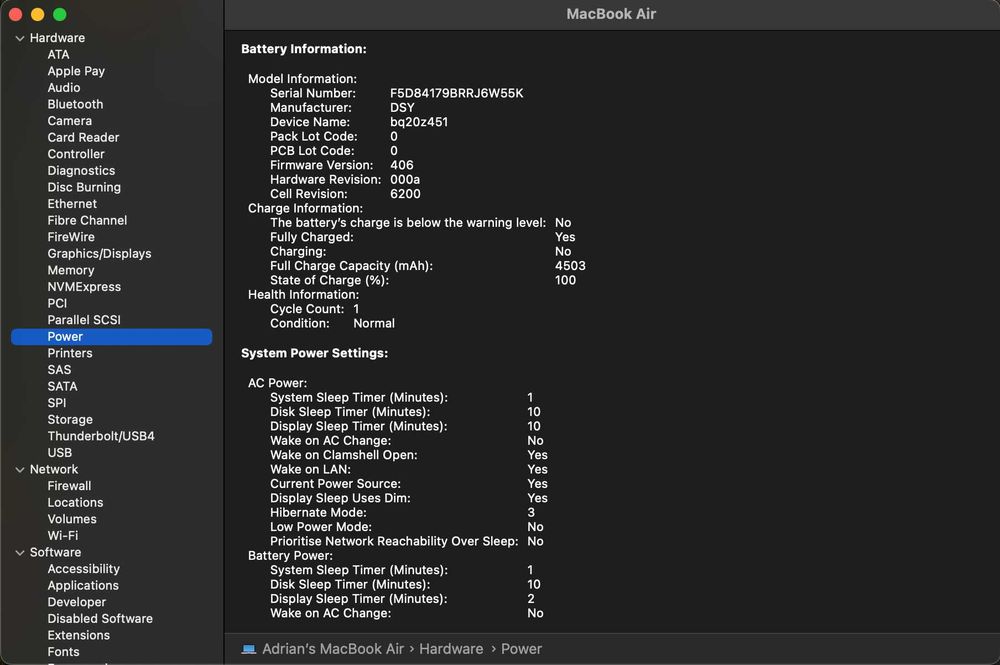
Task: Select Parallel SCSI in the sidebar
Action: pos(84,320)
